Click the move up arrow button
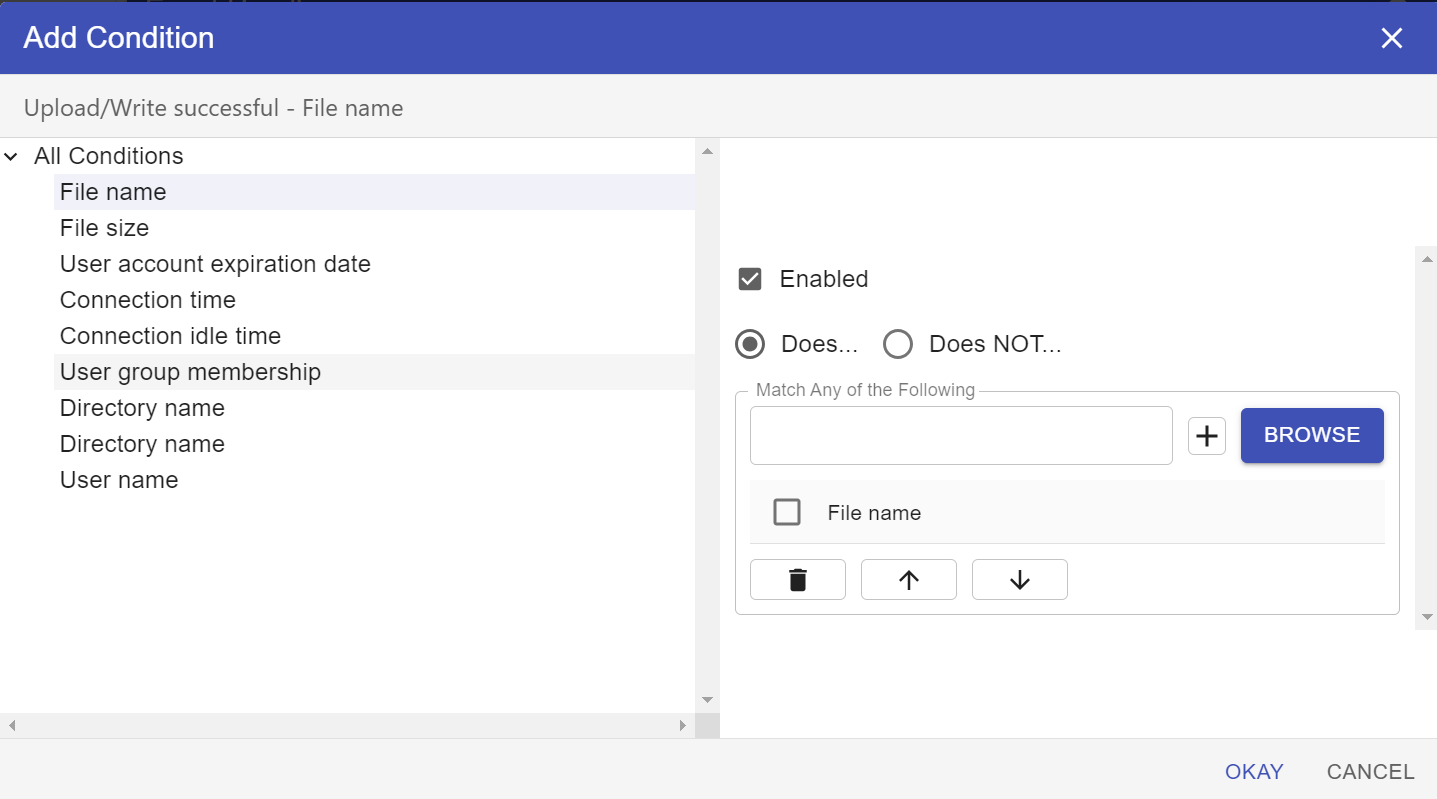 (908, 580)
